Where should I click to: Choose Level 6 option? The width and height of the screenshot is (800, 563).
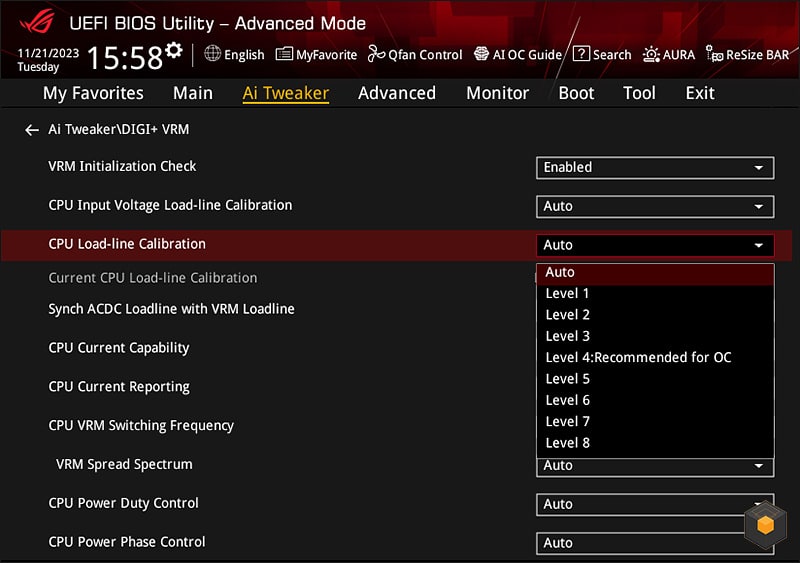(x=655, y=401)
